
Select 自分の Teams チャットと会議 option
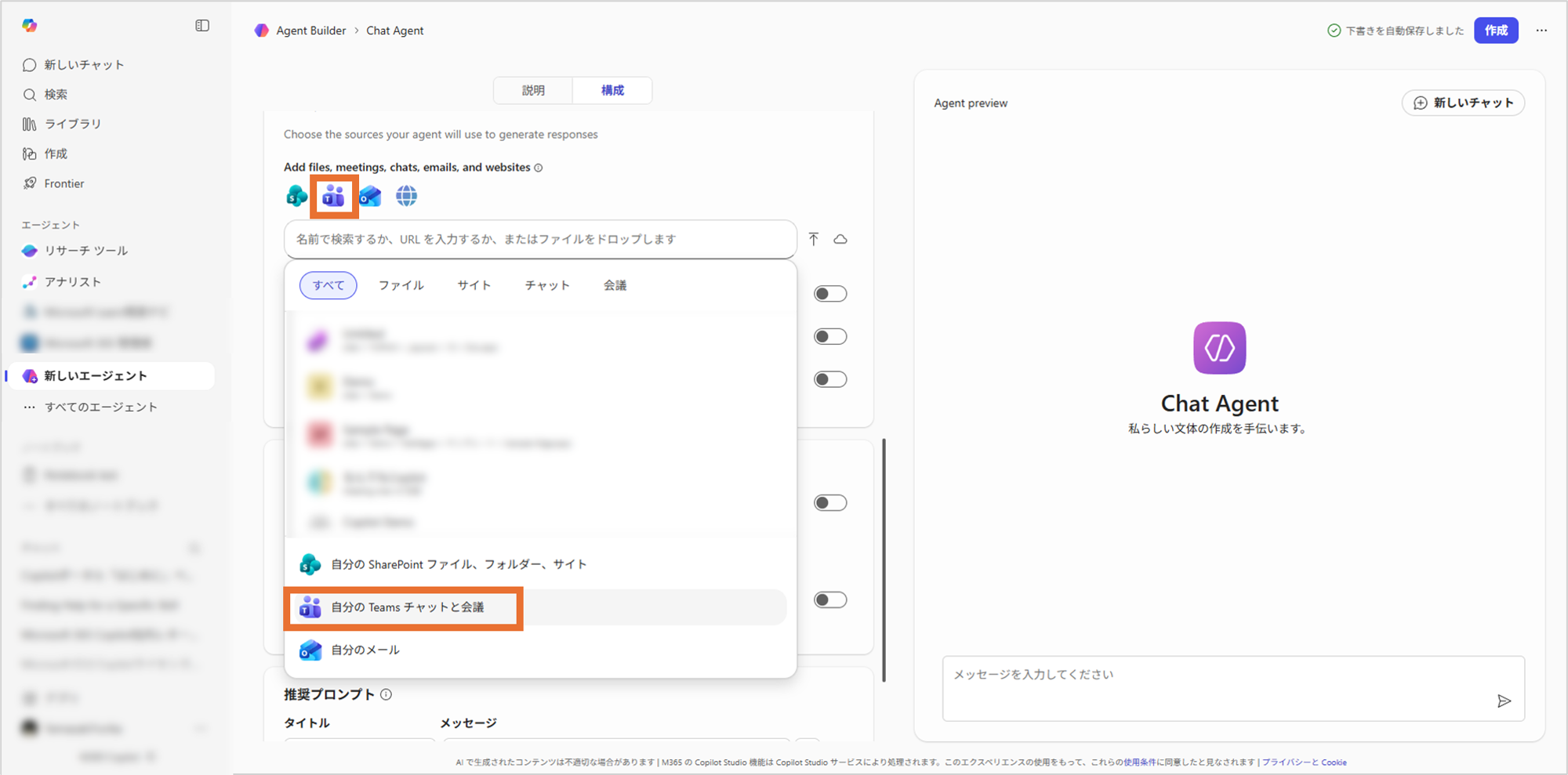(407, 607)
